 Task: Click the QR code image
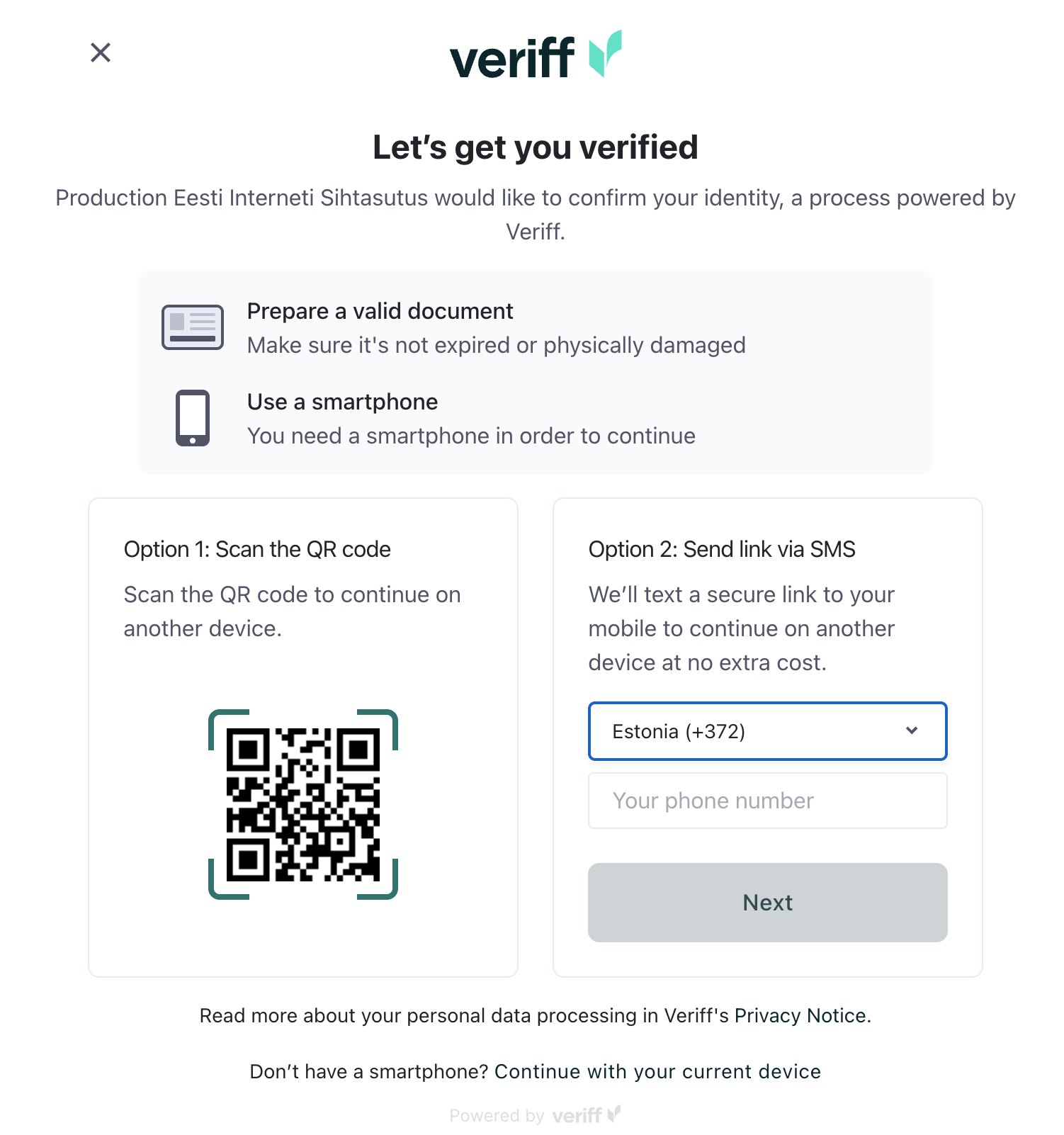[x=303, y=805]
